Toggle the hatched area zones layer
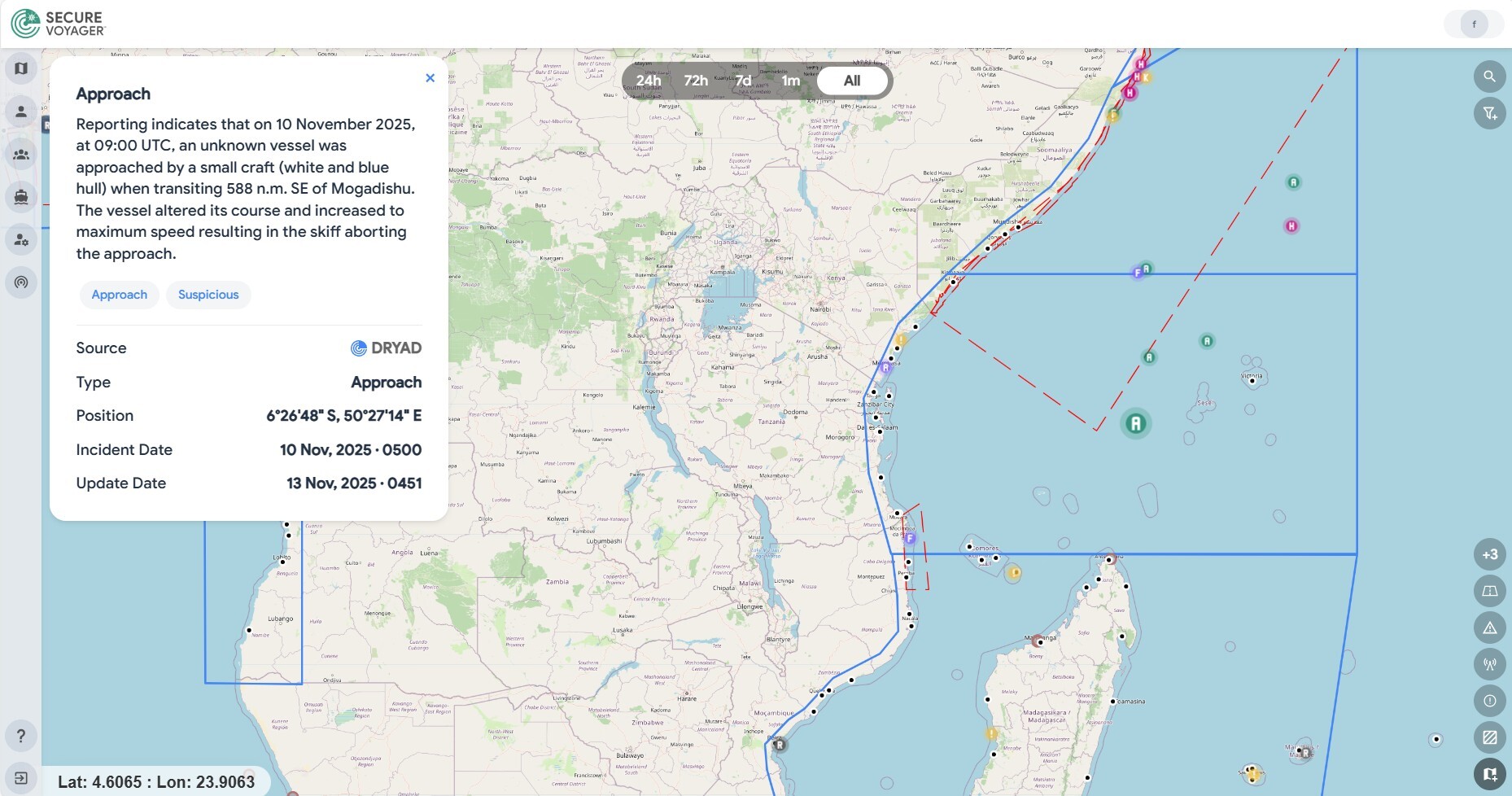Screen dimensions: 1512x796 click(1489, 737)
